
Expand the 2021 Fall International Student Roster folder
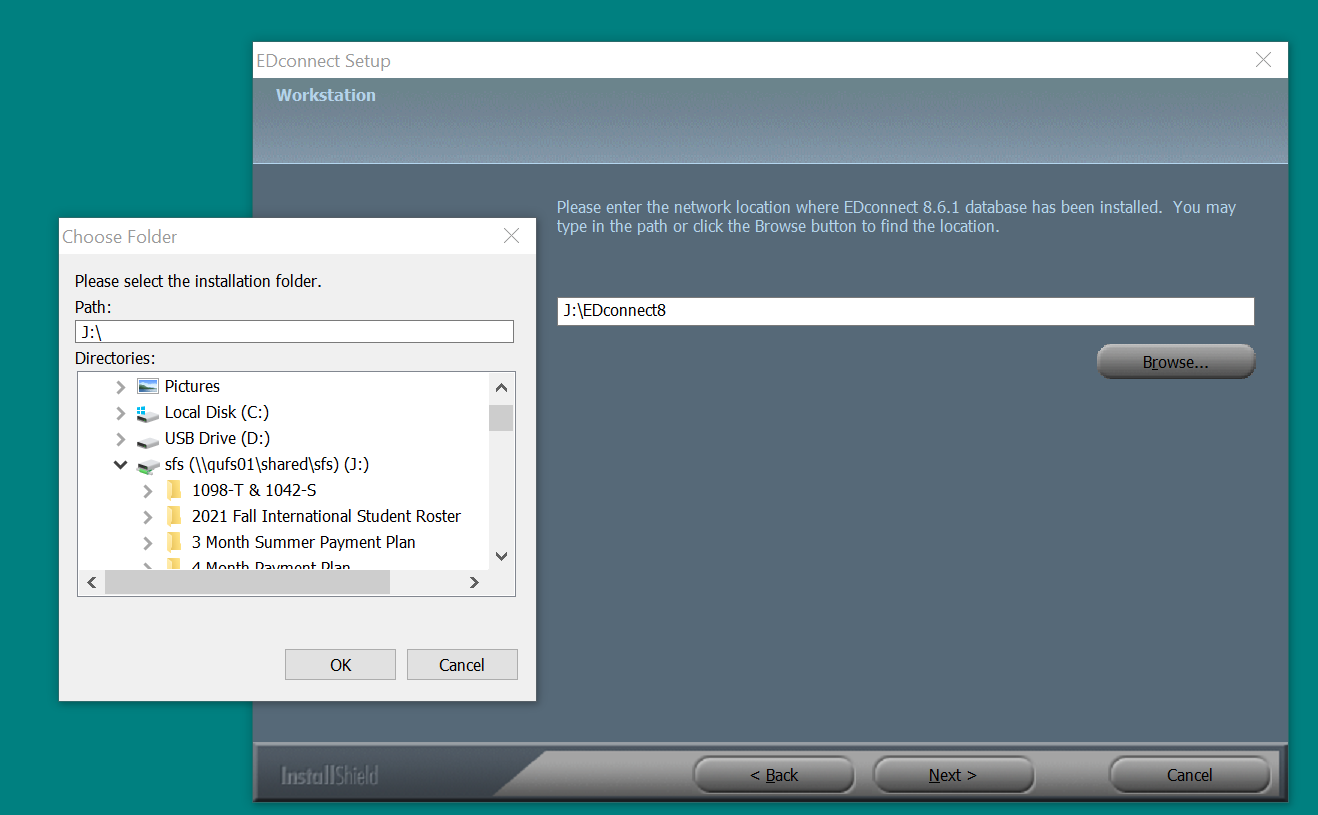[148, 517]
